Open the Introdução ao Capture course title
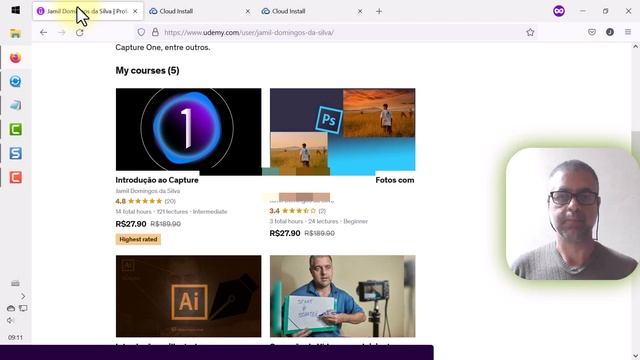Viewport: 640px width, 360px height. [157, 180]
